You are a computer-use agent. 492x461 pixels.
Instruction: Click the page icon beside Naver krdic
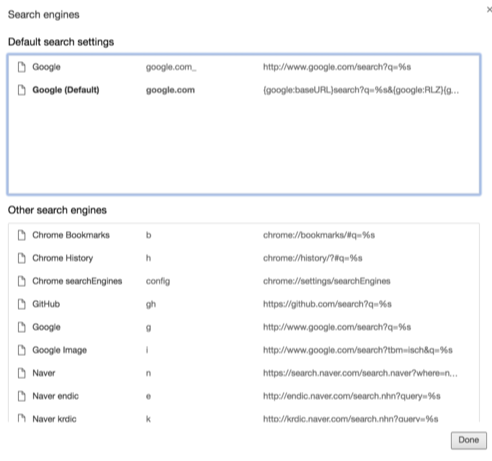coord(22,418)
